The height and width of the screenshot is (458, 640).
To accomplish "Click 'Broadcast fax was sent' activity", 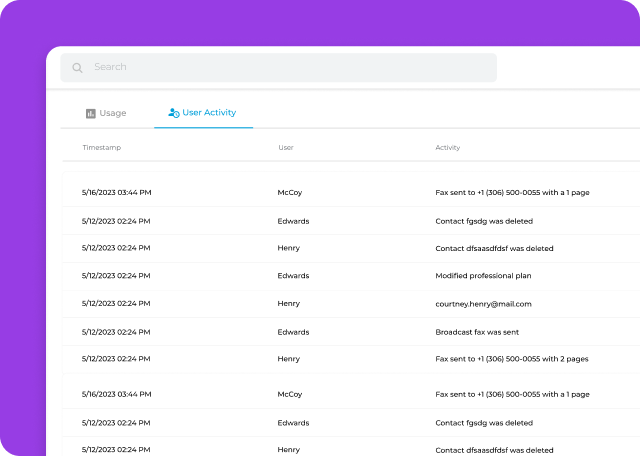I will 477,332.
